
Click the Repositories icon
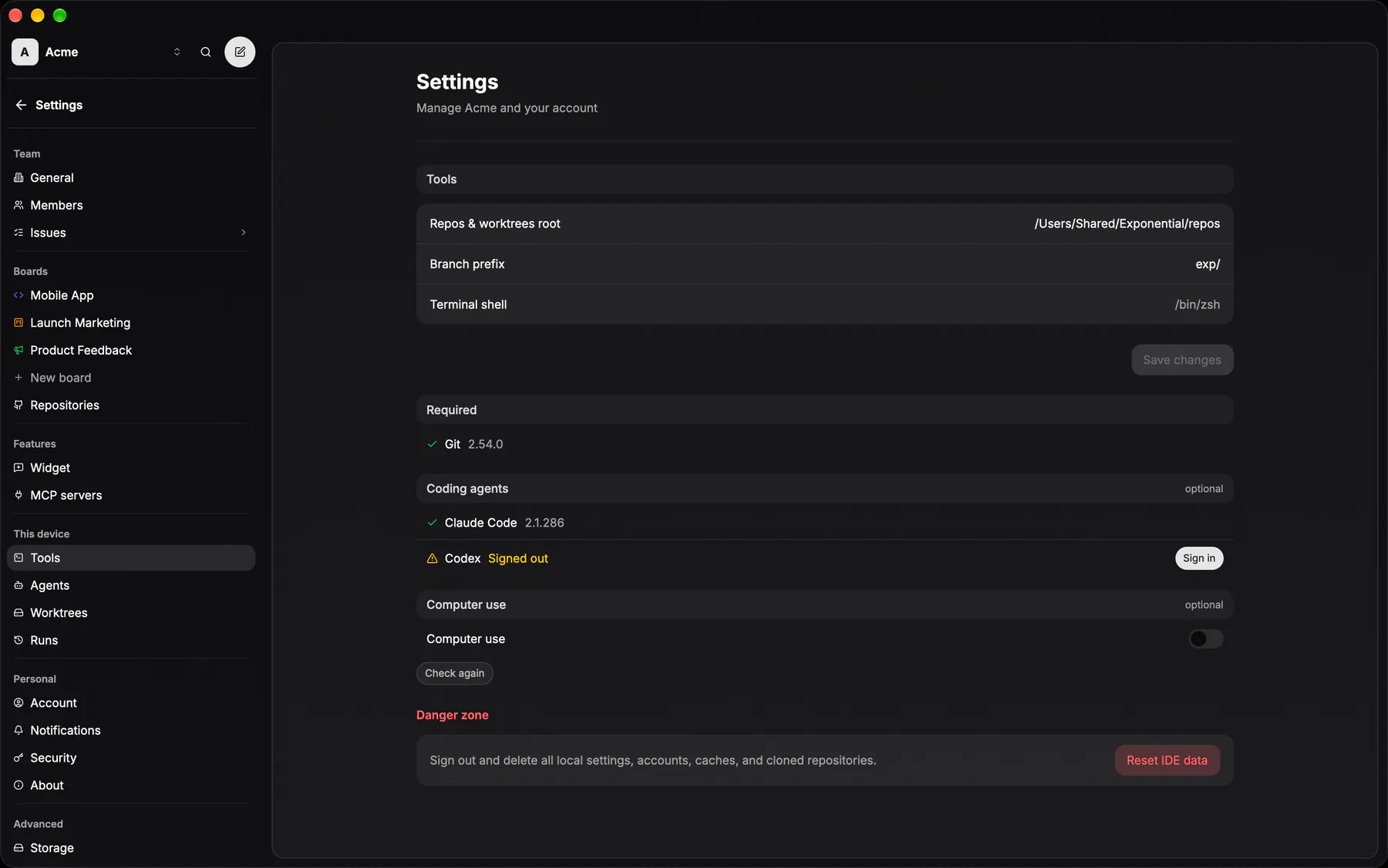tap(19, 405)
